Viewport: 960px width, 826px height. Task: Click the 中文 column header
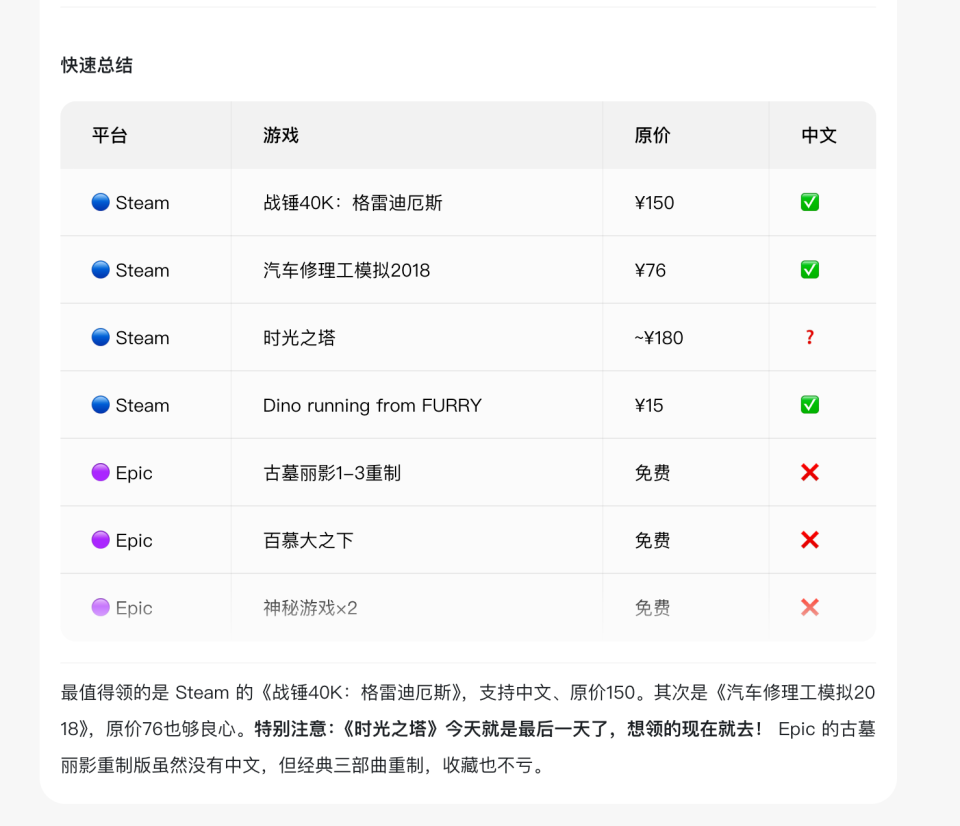[x=819, y=135]
